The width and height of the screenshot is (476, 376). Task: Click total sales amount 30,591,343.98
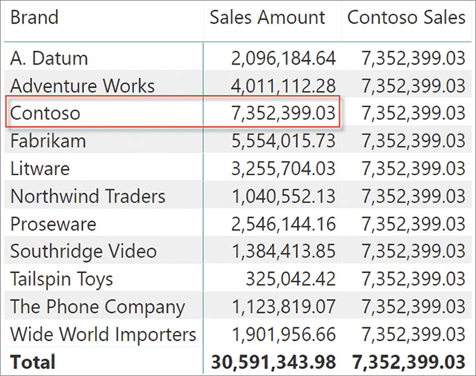click(273, 362)
